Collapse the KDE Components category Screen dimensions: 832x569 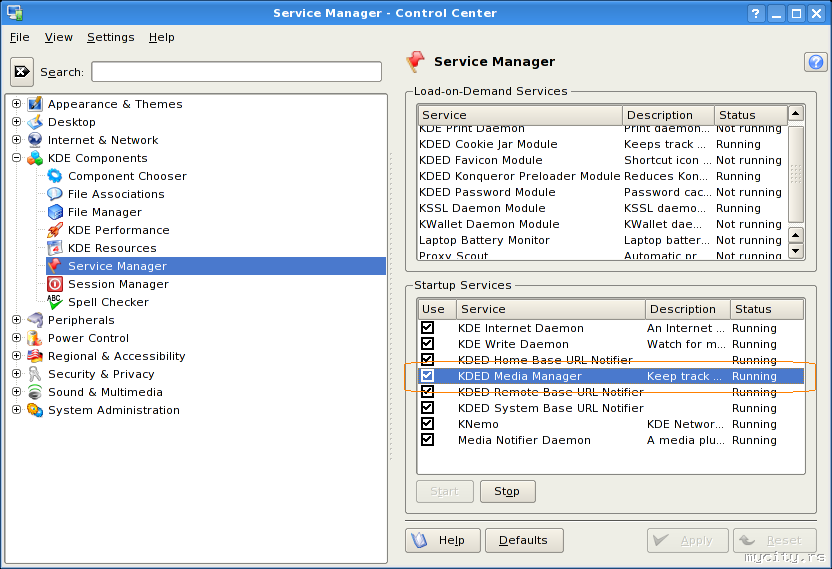(x=16, y=158)
